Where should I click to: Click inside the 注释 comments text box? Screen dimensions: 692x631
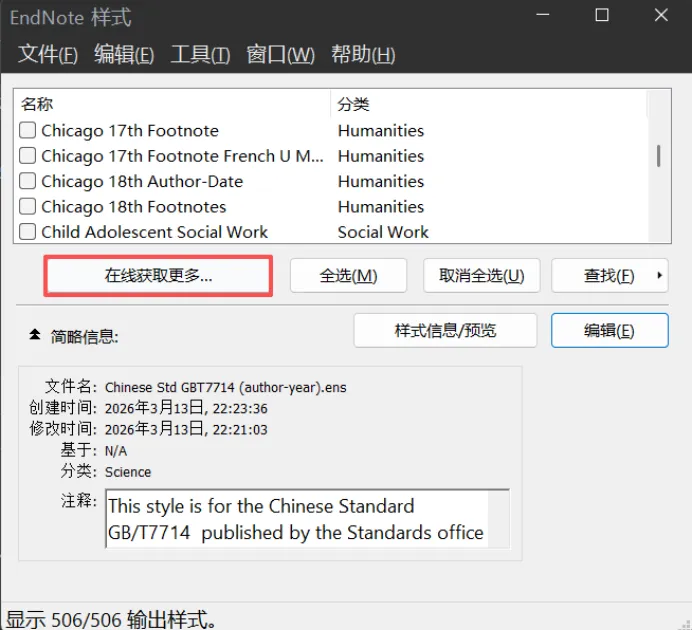pos(307,519)
